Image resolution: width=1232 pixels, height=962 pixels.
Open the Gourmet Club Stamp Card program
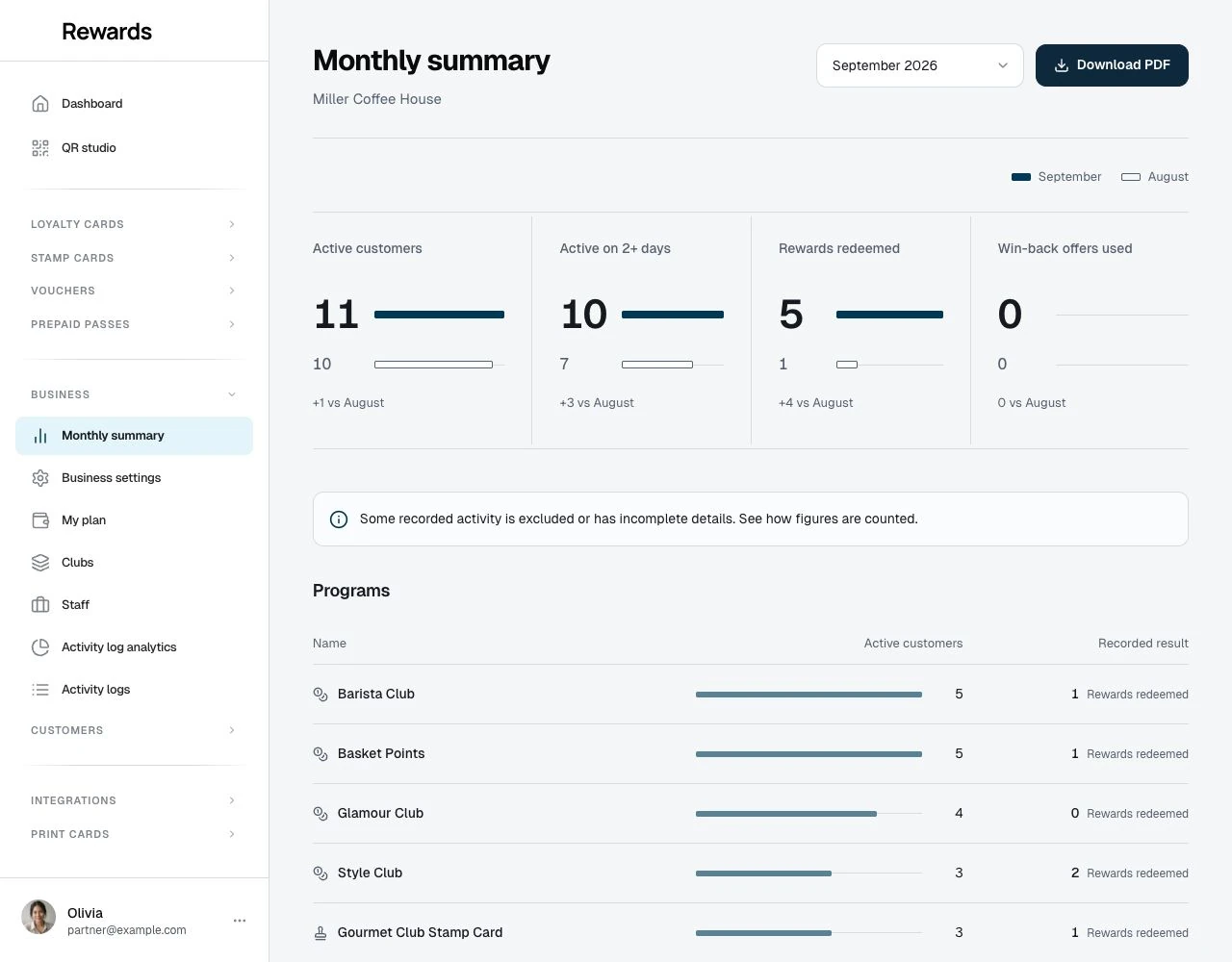751,933
